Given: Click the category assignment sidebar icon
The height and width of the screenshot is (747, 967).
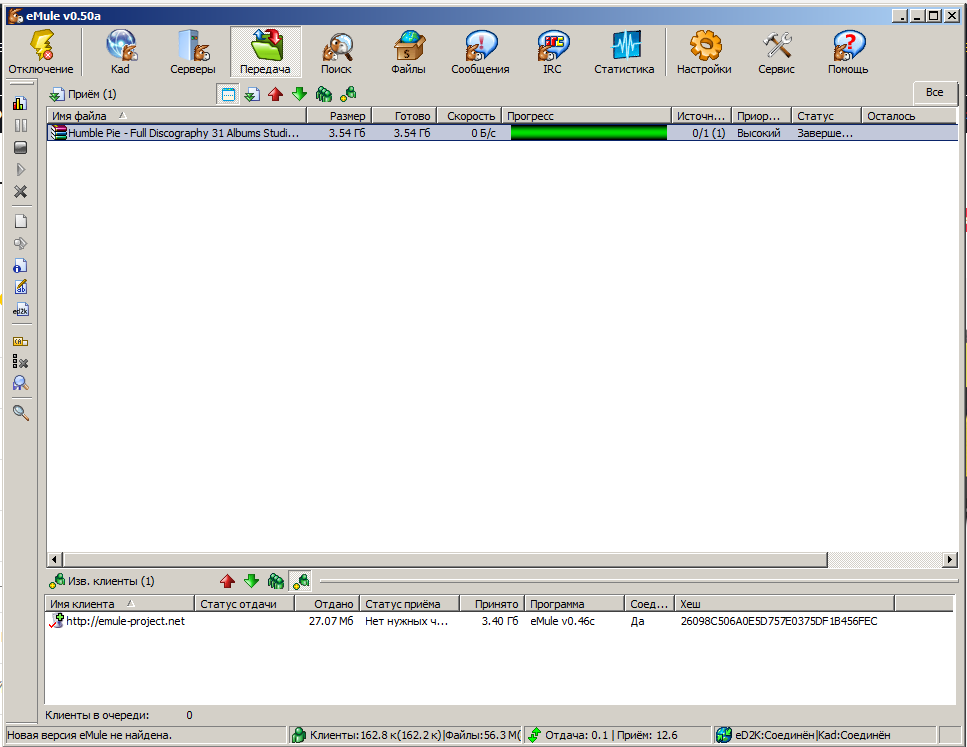Looking at the screenshot, I should pyautogui.click(x=20, y=341).
